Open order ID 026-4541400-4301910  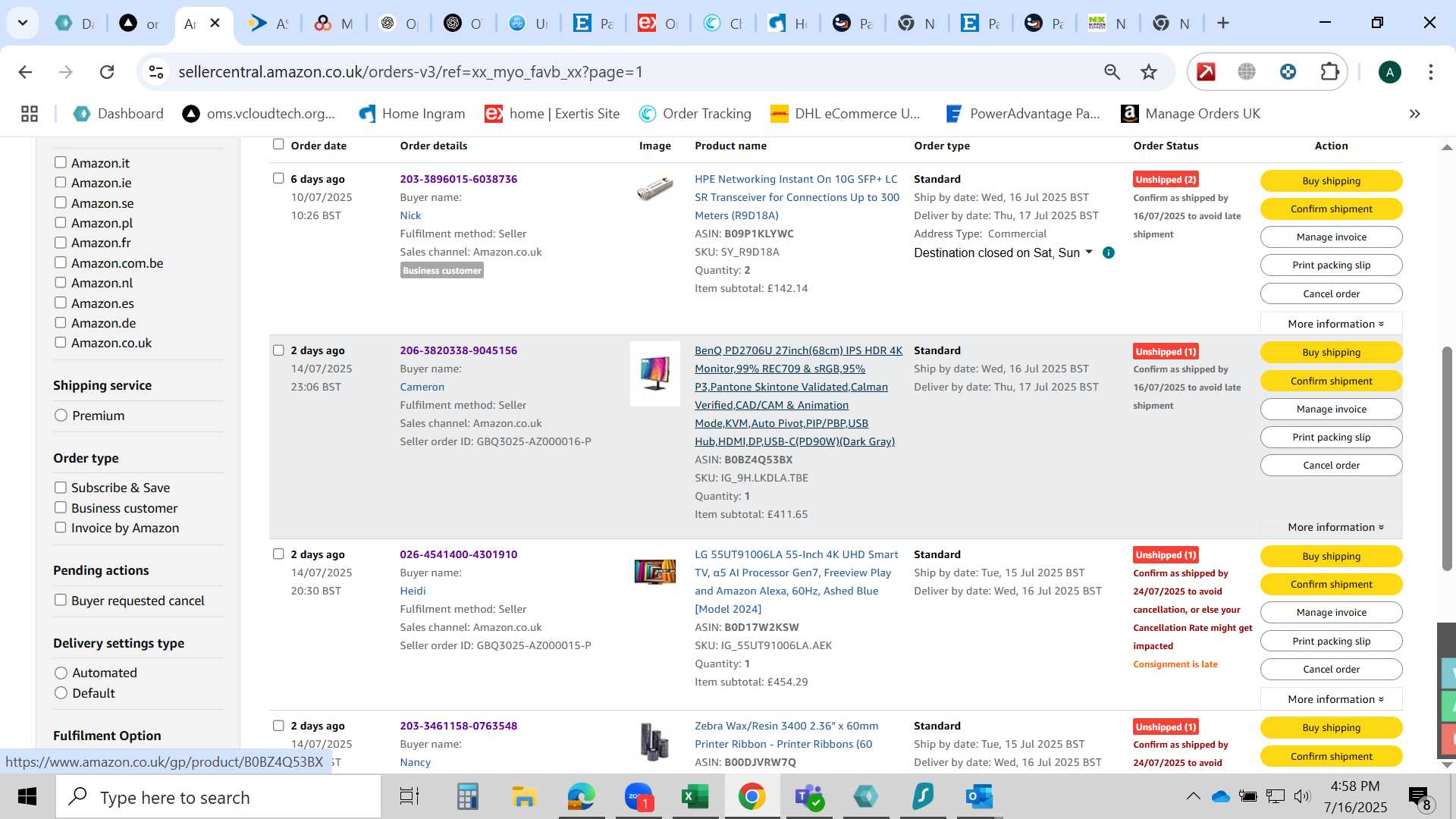click(459, 554)
